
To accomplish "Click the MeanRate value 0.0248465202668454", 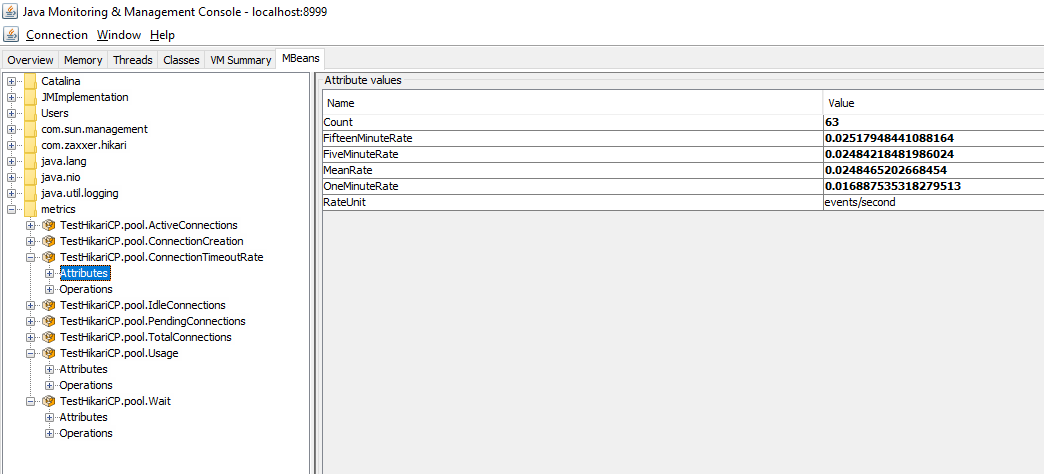I will pos(886,170).
